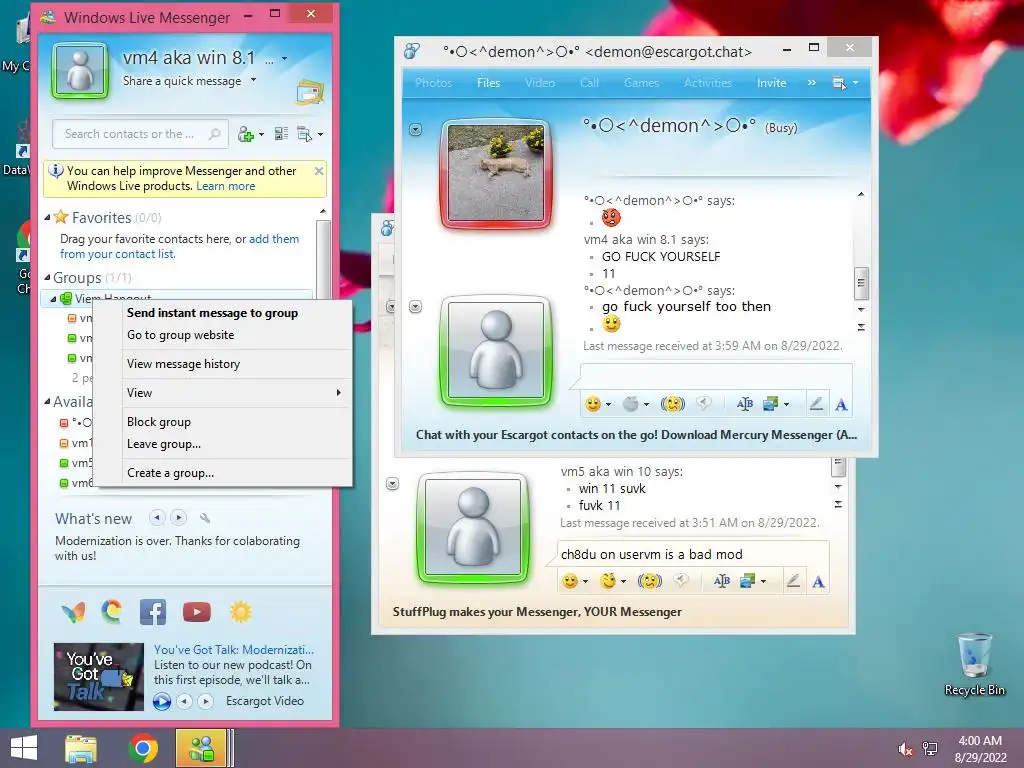This screenshot has width=1024, height=768.
Task: Open emoticon picker in vm5 chat
Action: [570, 581]
